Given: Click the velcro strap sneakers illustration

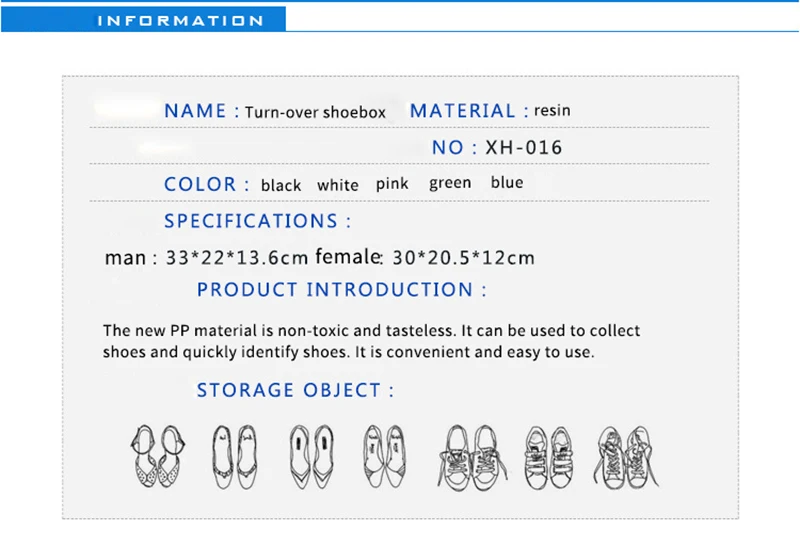Looking at the screenshot, I should click(549, 458).
